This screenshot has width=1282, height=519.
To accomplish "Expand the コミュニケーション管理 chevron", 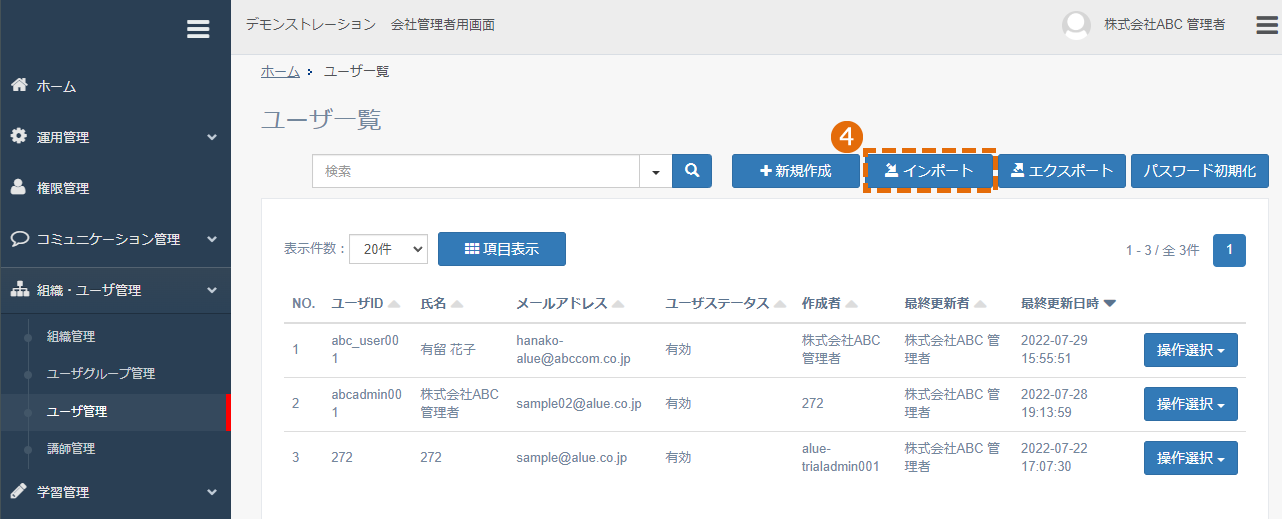I will pyautogui.click(x=212, y=239).
